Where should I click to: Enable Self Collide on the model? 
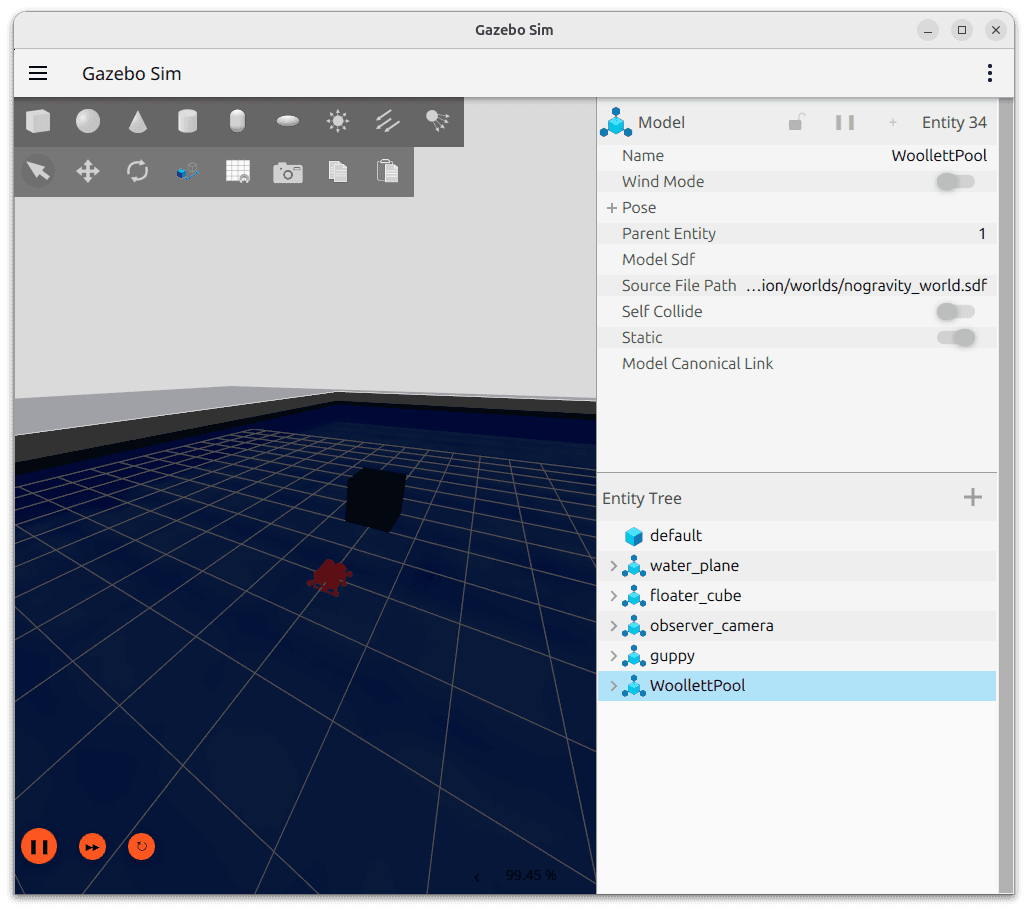click(x=954, y=311)
